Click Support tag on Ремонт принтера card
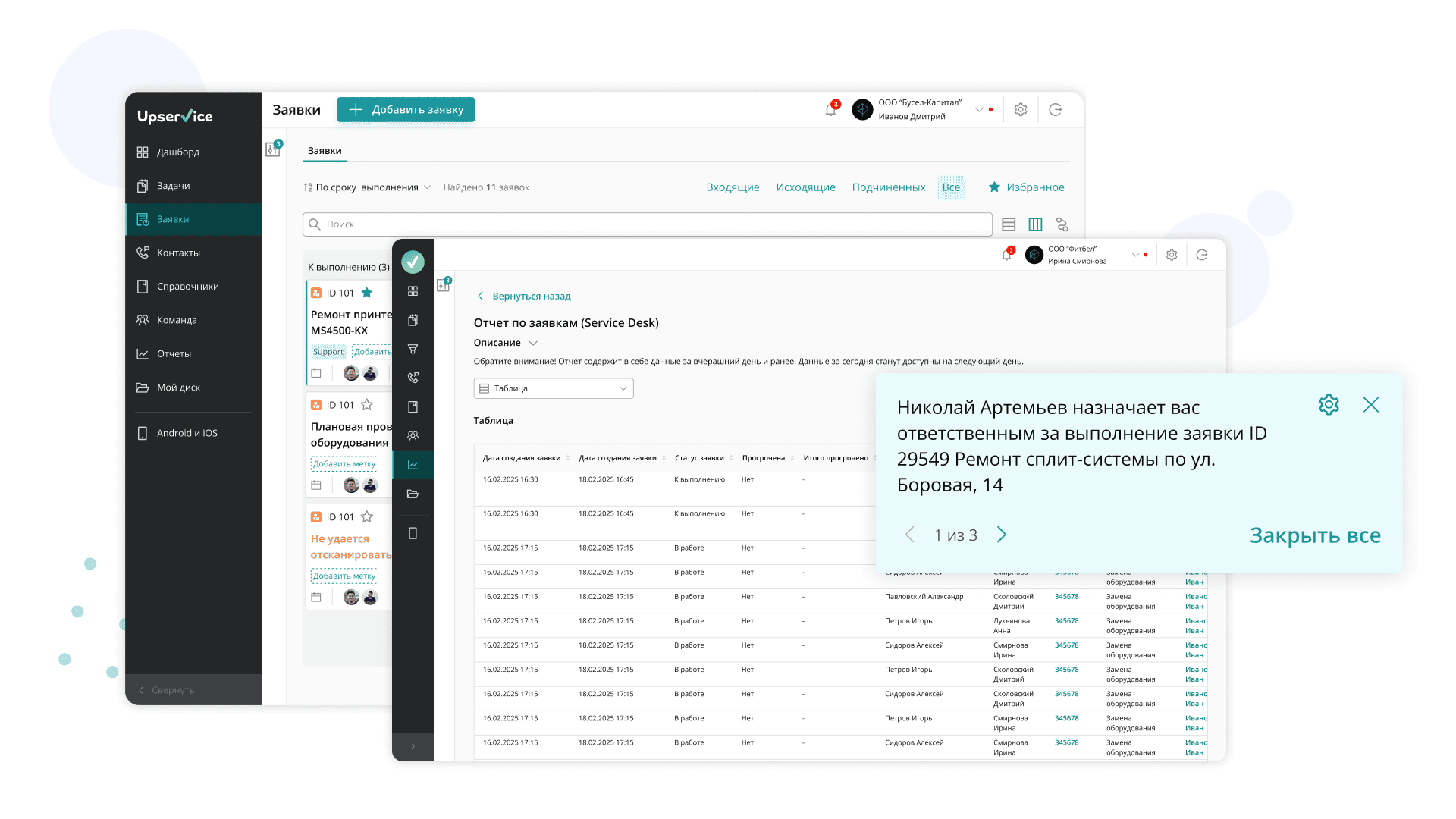1456x819 pixels. [328, 352]
